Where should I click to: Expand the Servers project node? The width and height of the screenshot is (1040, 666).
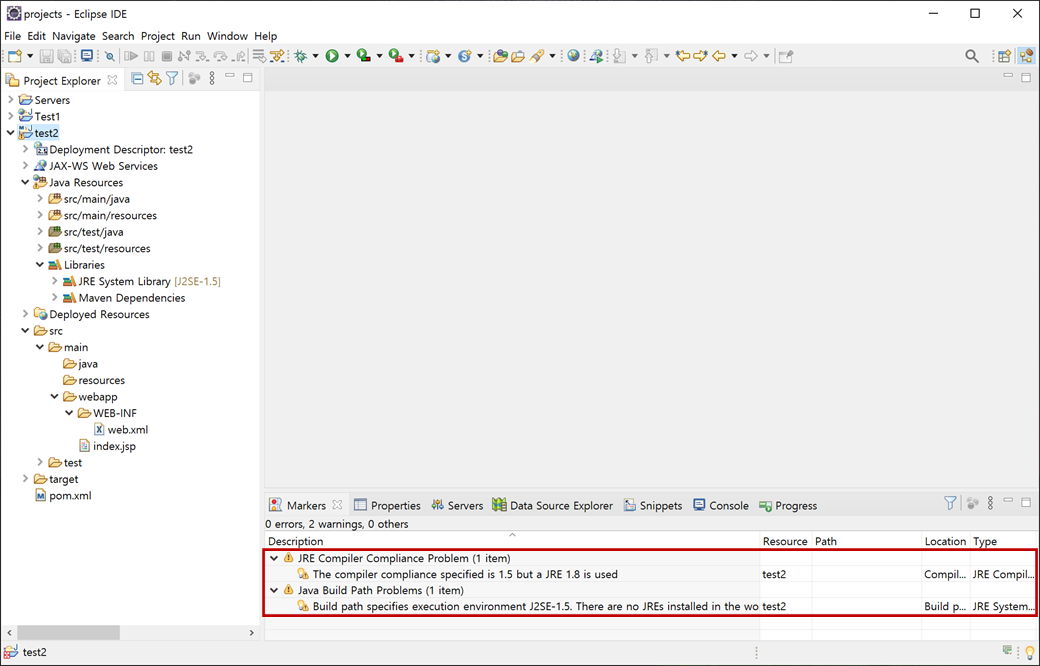(x=10, y=100)
